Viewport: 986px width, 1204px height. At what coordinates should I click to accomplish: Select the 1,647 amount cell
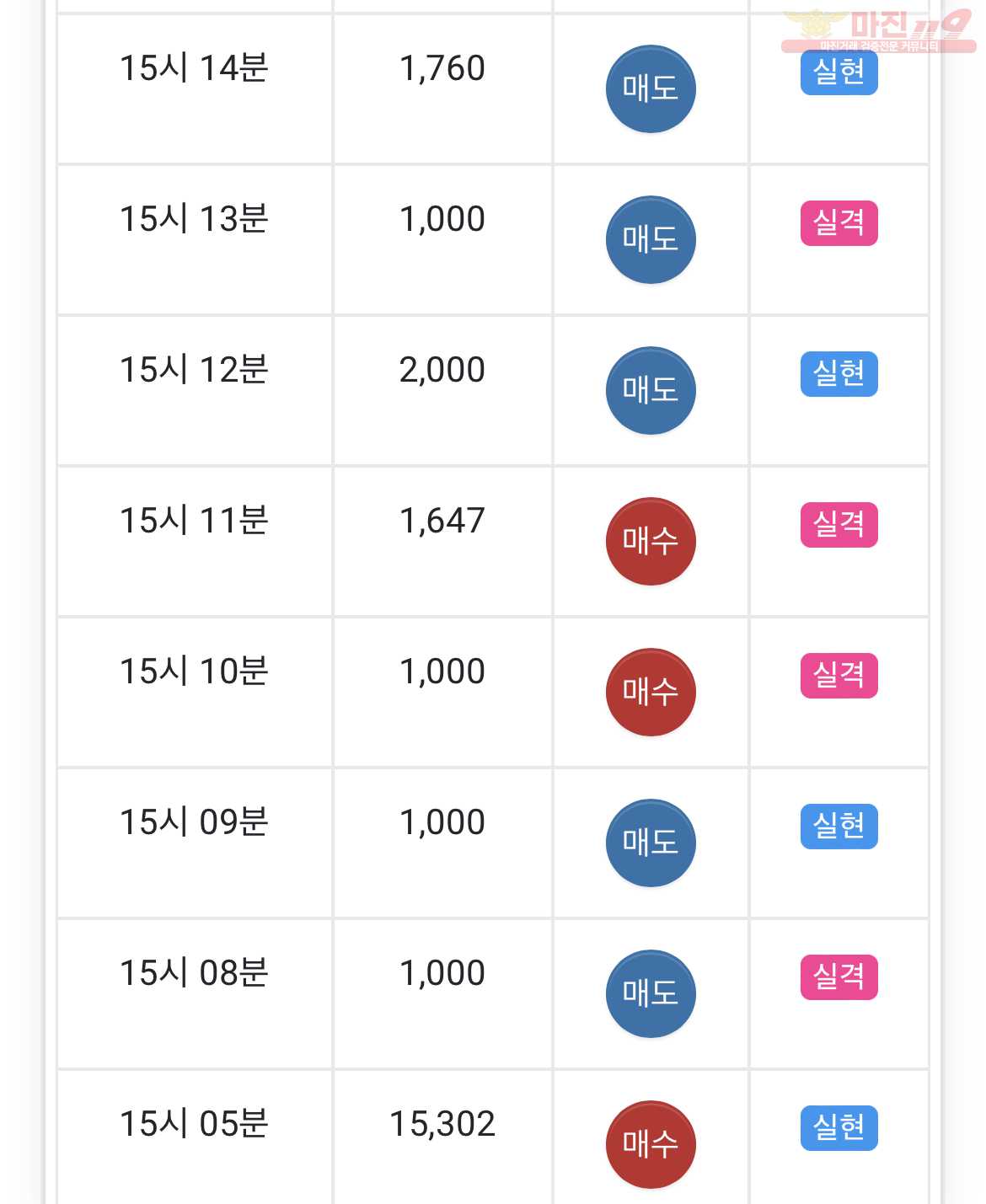442,541
